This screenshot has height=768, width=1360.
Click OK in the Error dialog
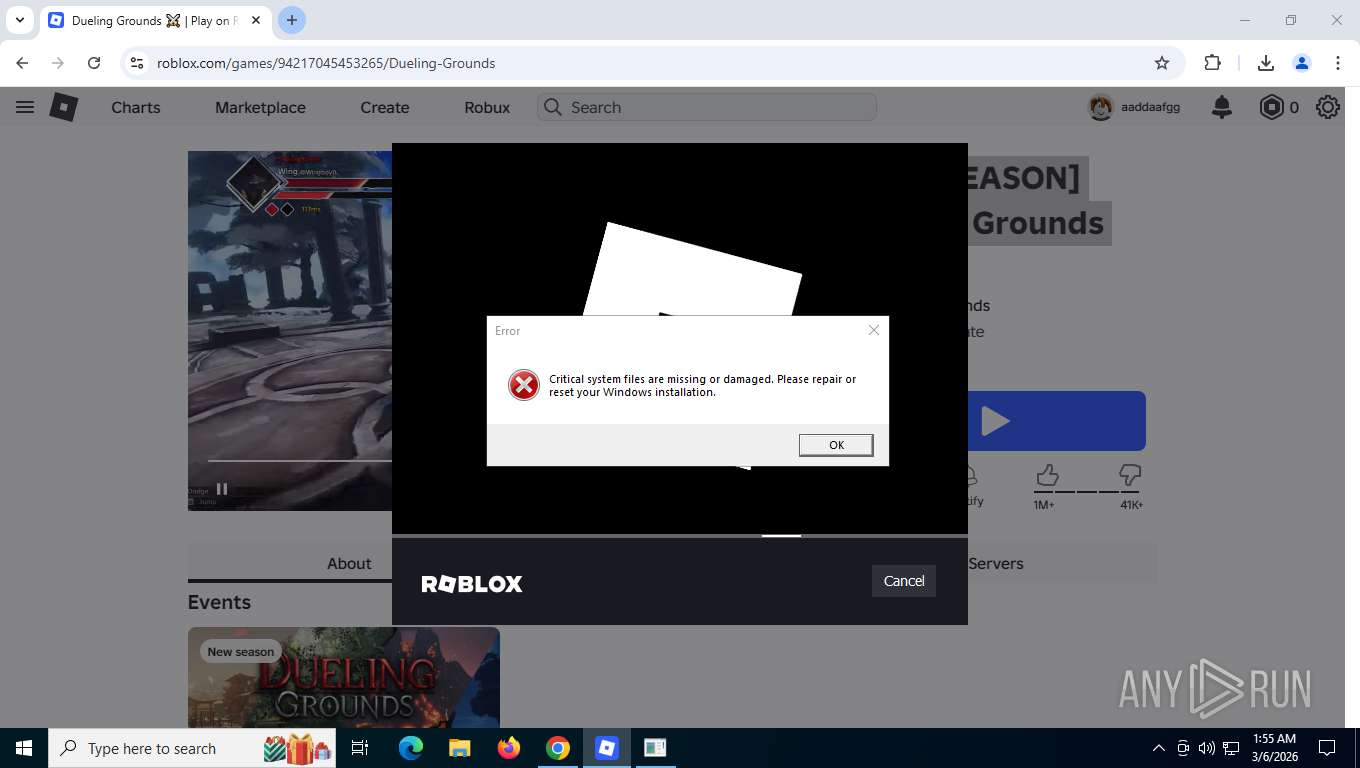tap(836, 445)
